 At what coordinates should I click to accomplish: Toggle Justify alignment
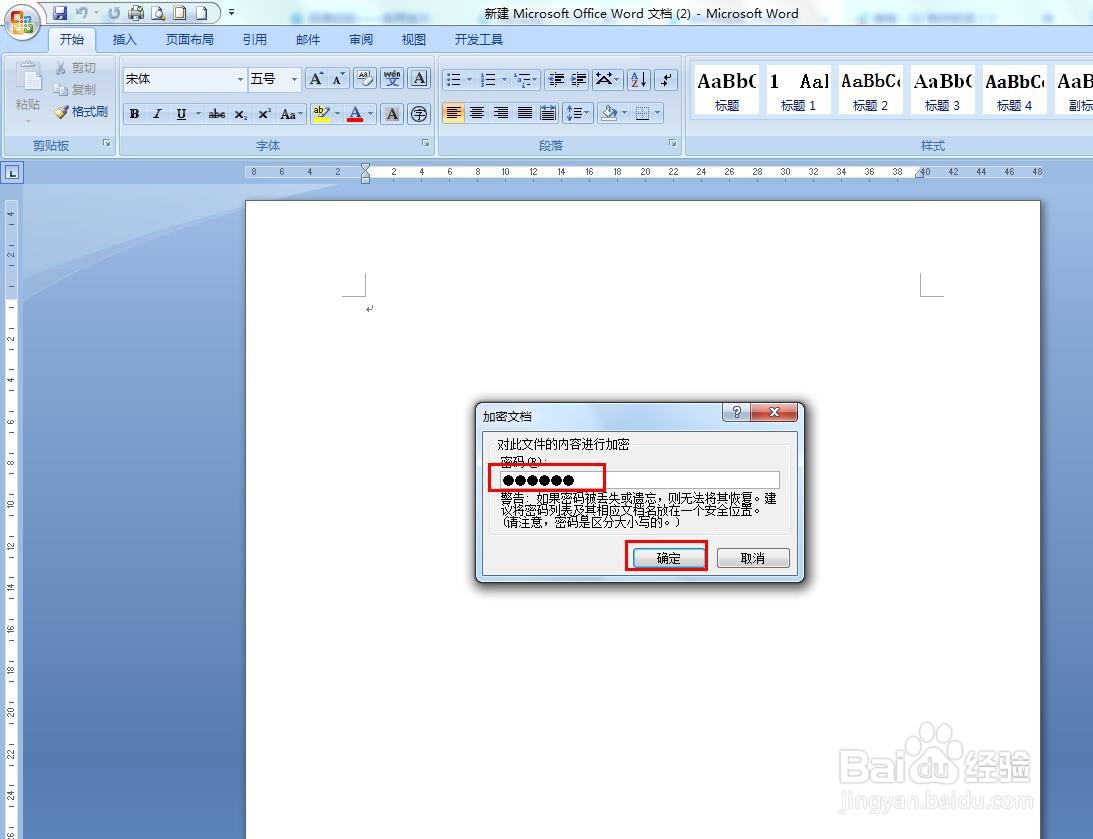(524, 113)
